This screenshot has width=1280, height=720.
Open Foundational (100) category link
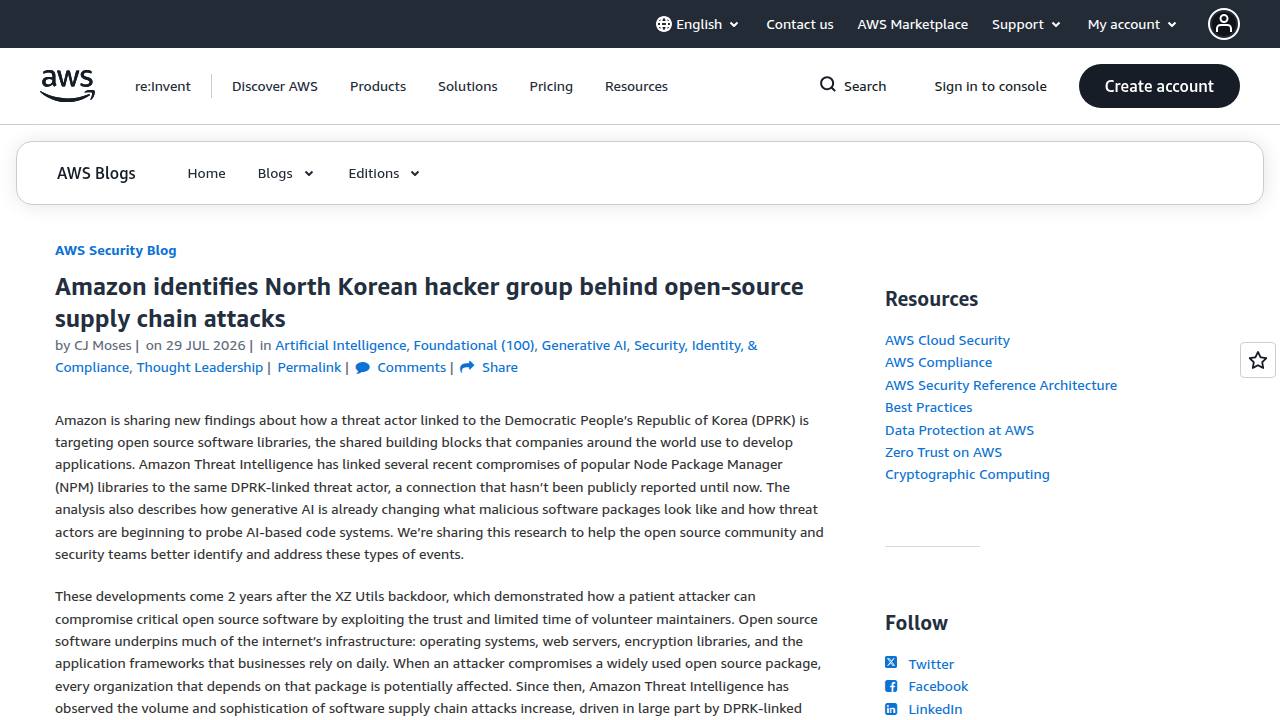pos(474,345)
